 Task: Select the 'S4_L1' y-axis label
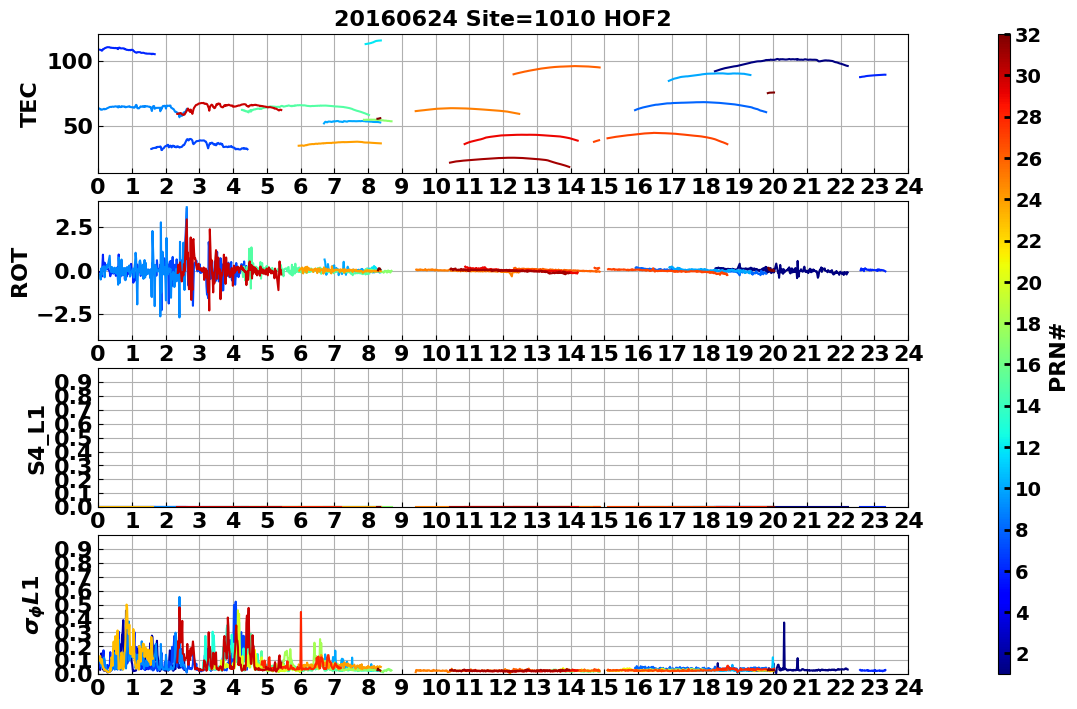(36, 440)
